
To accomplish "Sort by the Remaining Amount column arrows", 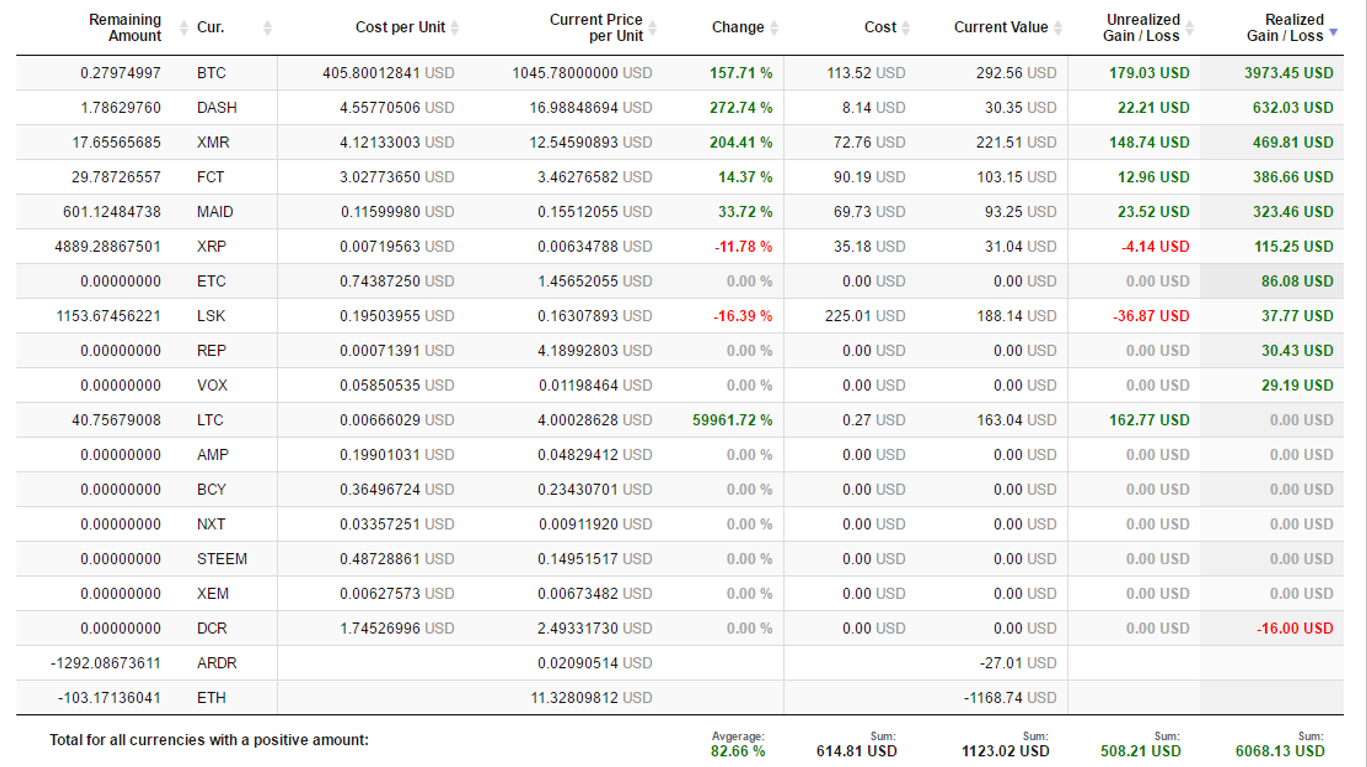I will point(184,28).
